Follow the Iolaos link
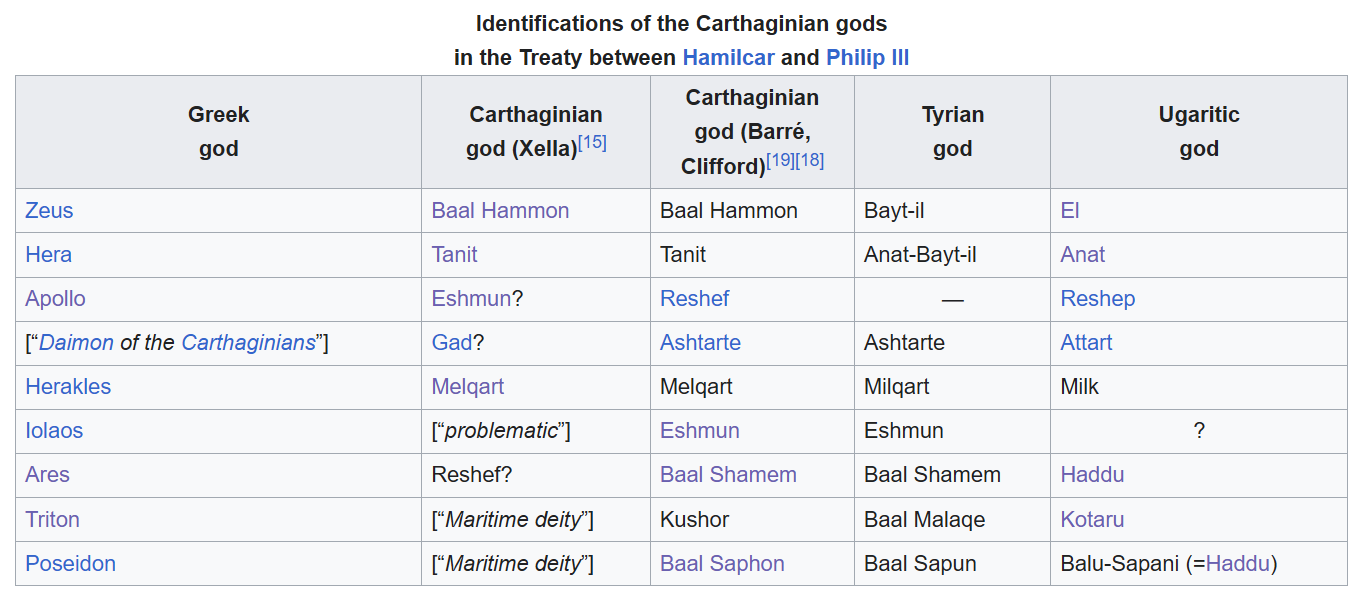1355x591 pixels. point(54,431)
